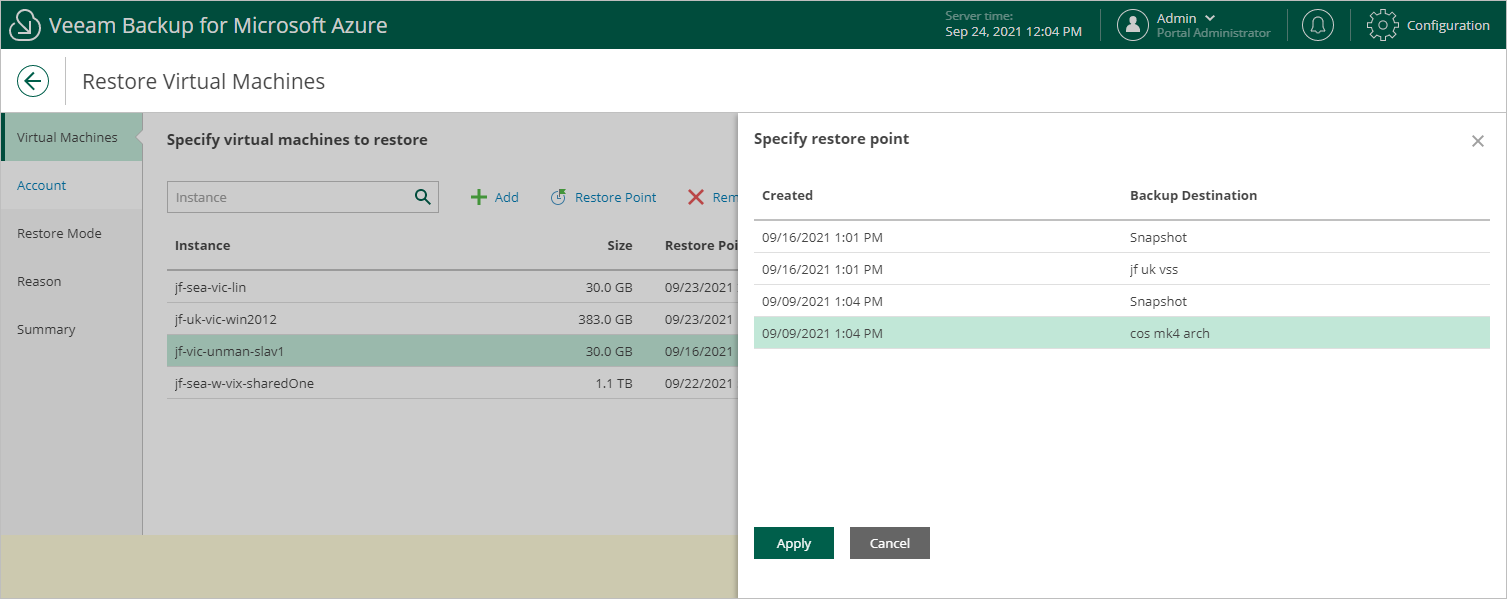Go back using the arrow icon
1507x599 pixels.
[33, 81]
